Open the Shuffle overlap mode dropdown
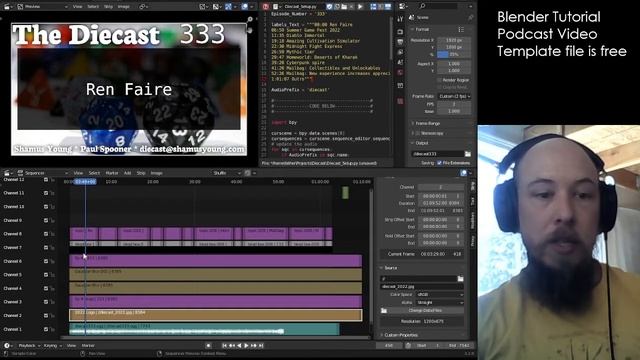640x360 pixels. coord(227,173)
